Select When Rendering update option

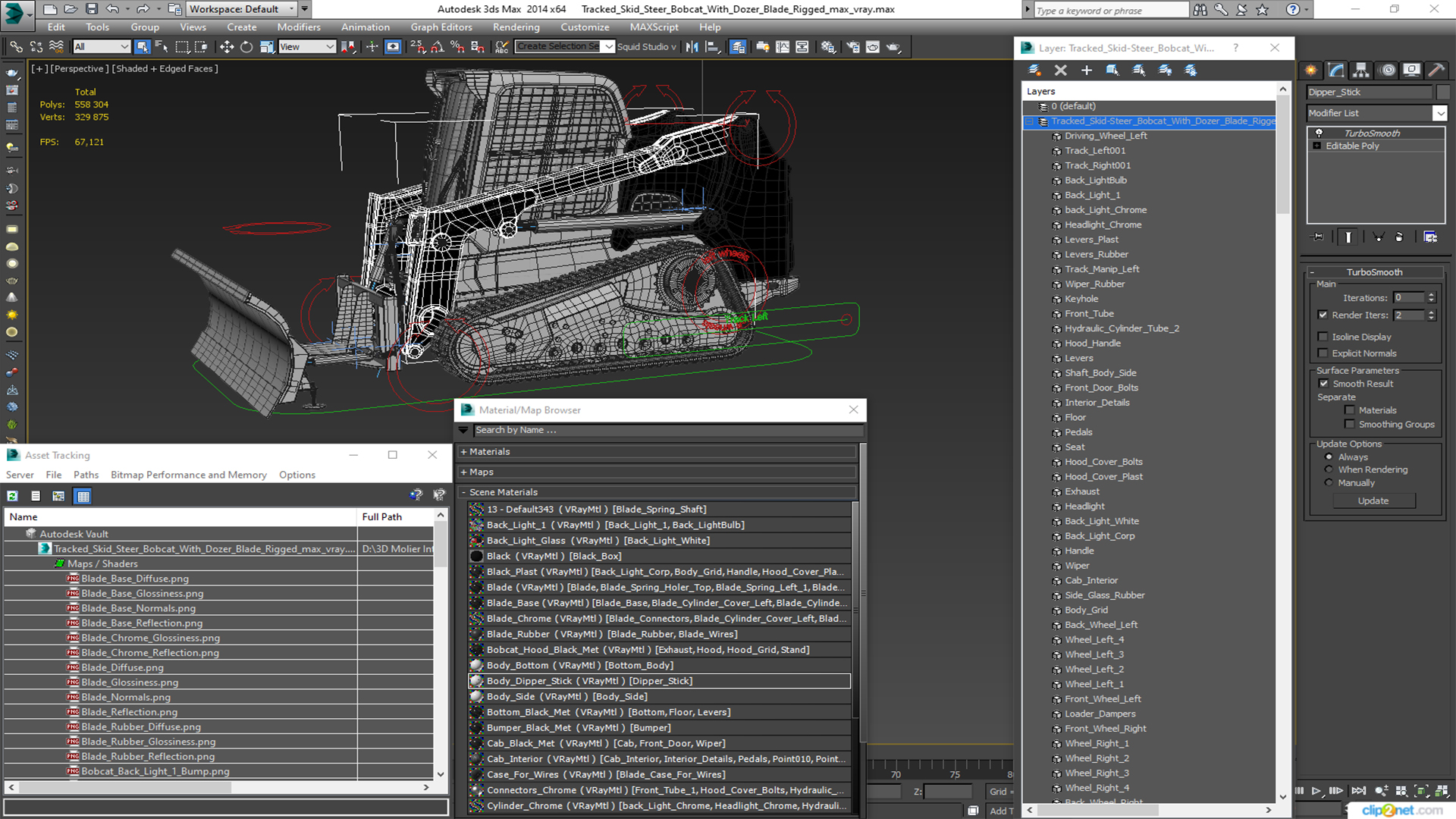1329,469
